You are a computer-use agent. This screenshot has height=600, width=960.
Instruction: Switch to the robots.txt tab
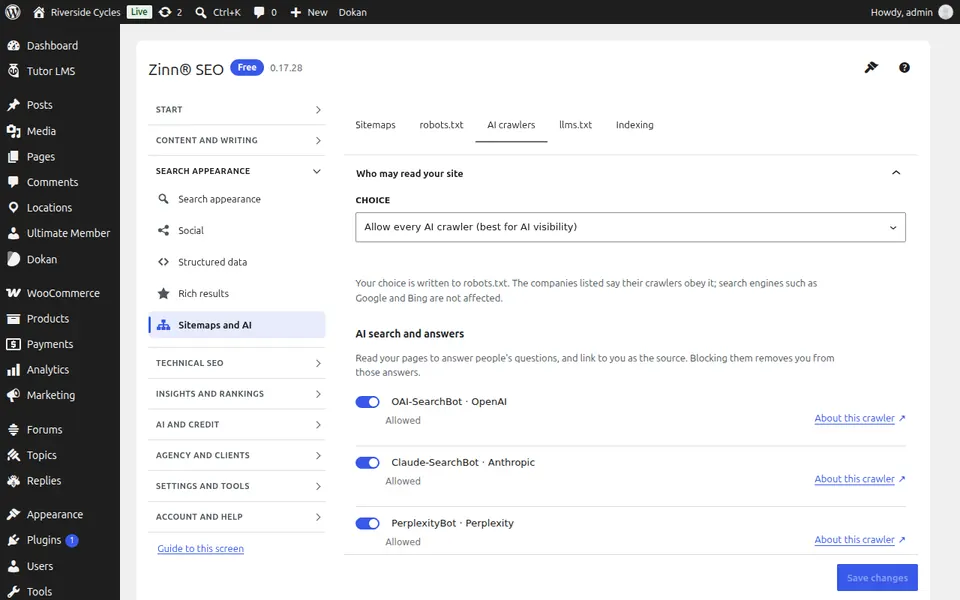click(x=441, y=125)
